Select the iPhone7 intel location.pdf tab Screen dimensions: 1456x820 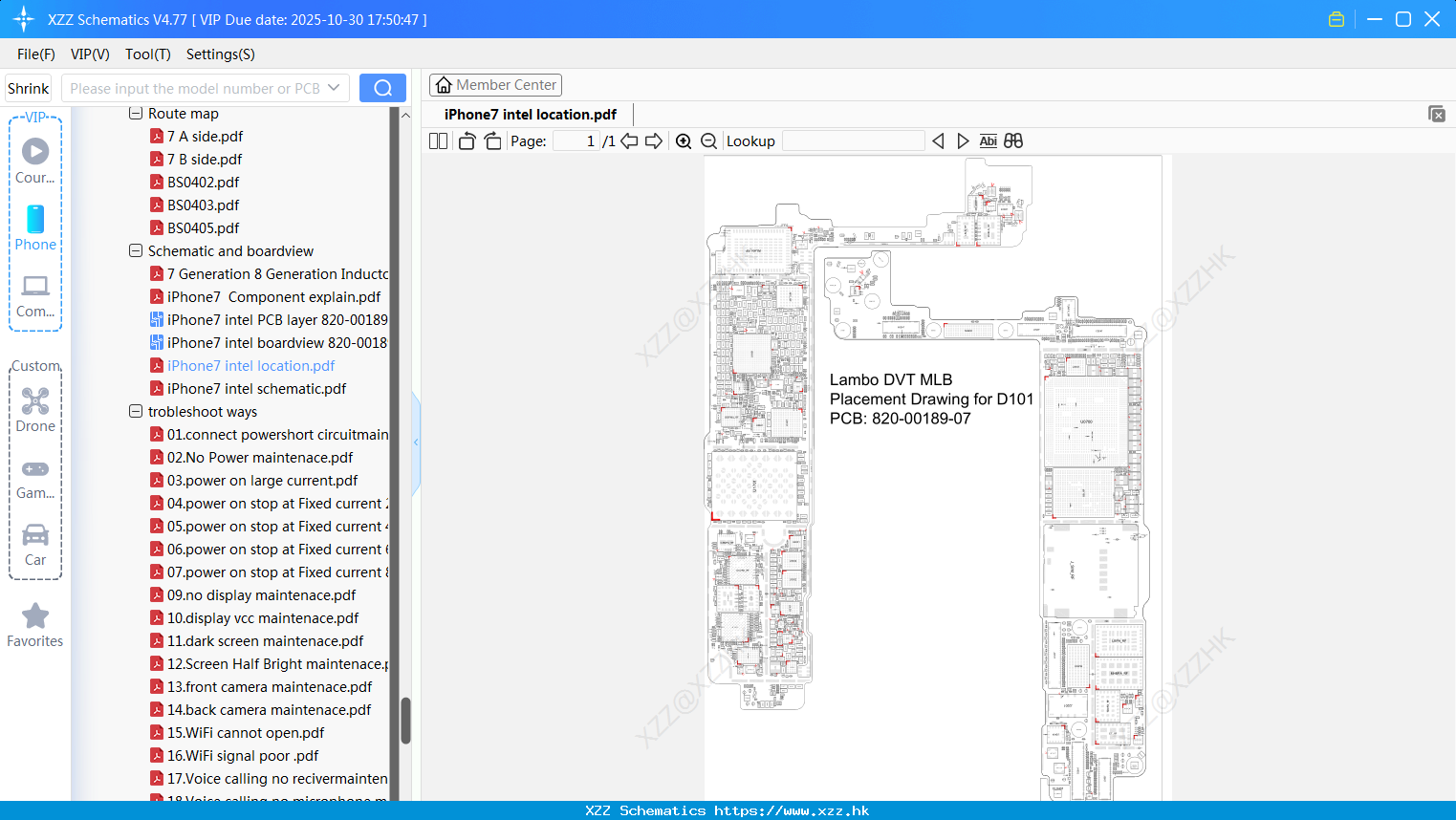(x=531, y=115)
